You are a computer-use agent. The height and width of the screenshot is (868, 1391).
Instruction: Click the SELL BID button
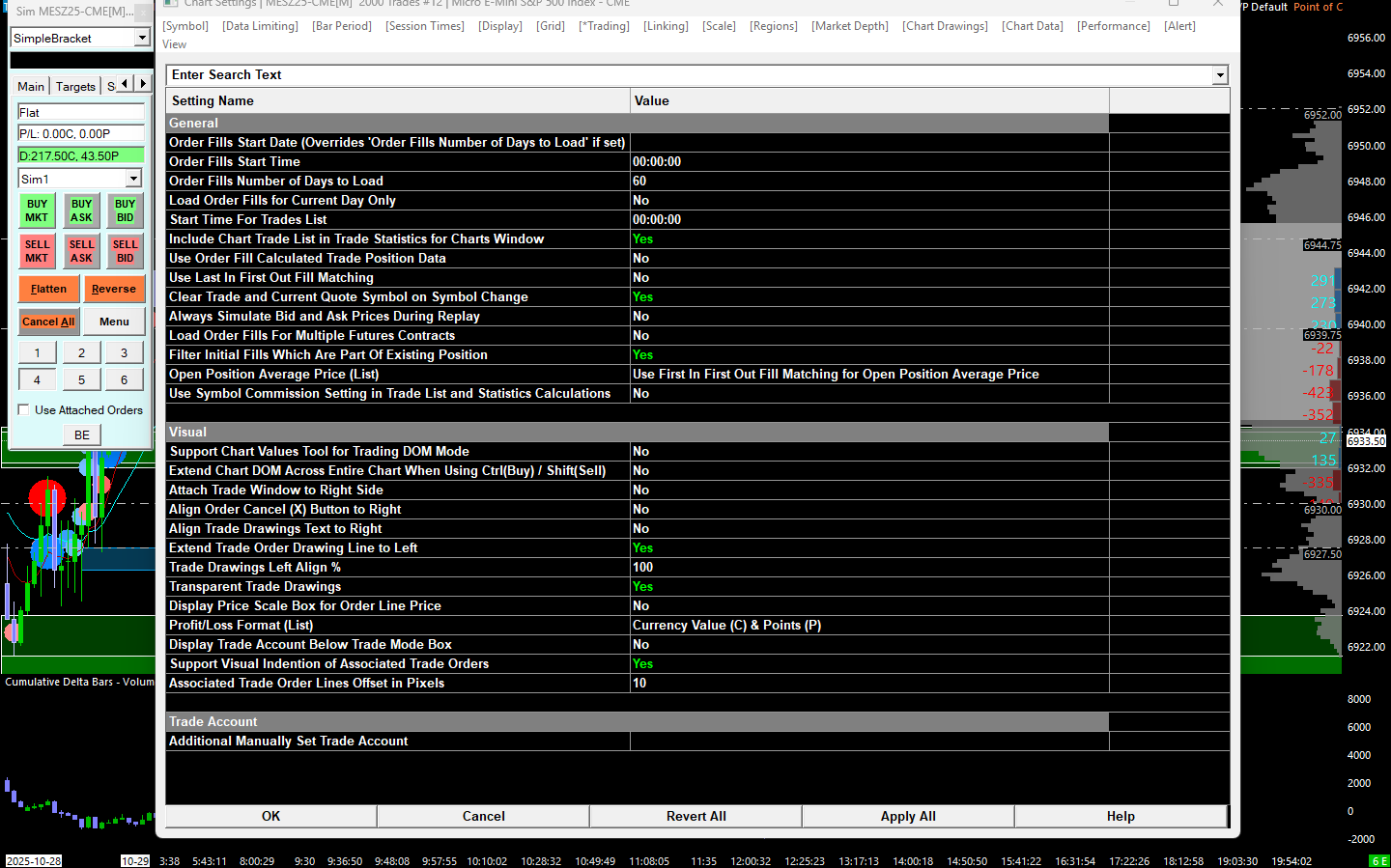(126, 251)
